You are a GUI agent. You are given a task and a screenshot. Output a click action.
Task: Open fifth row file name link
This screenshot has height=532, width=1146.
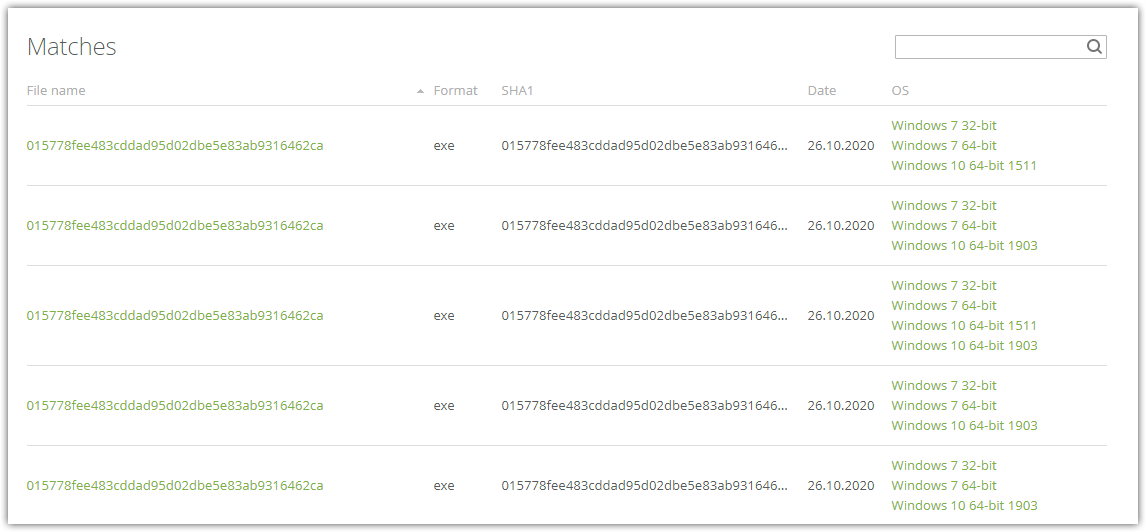tap(175, 485)
